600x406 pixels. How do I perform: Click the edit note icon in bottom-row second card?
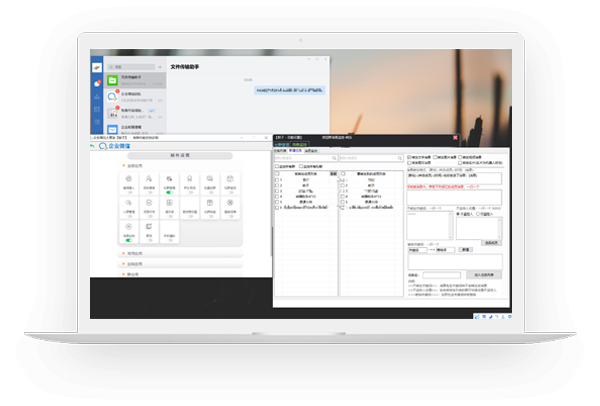(149, 227)
